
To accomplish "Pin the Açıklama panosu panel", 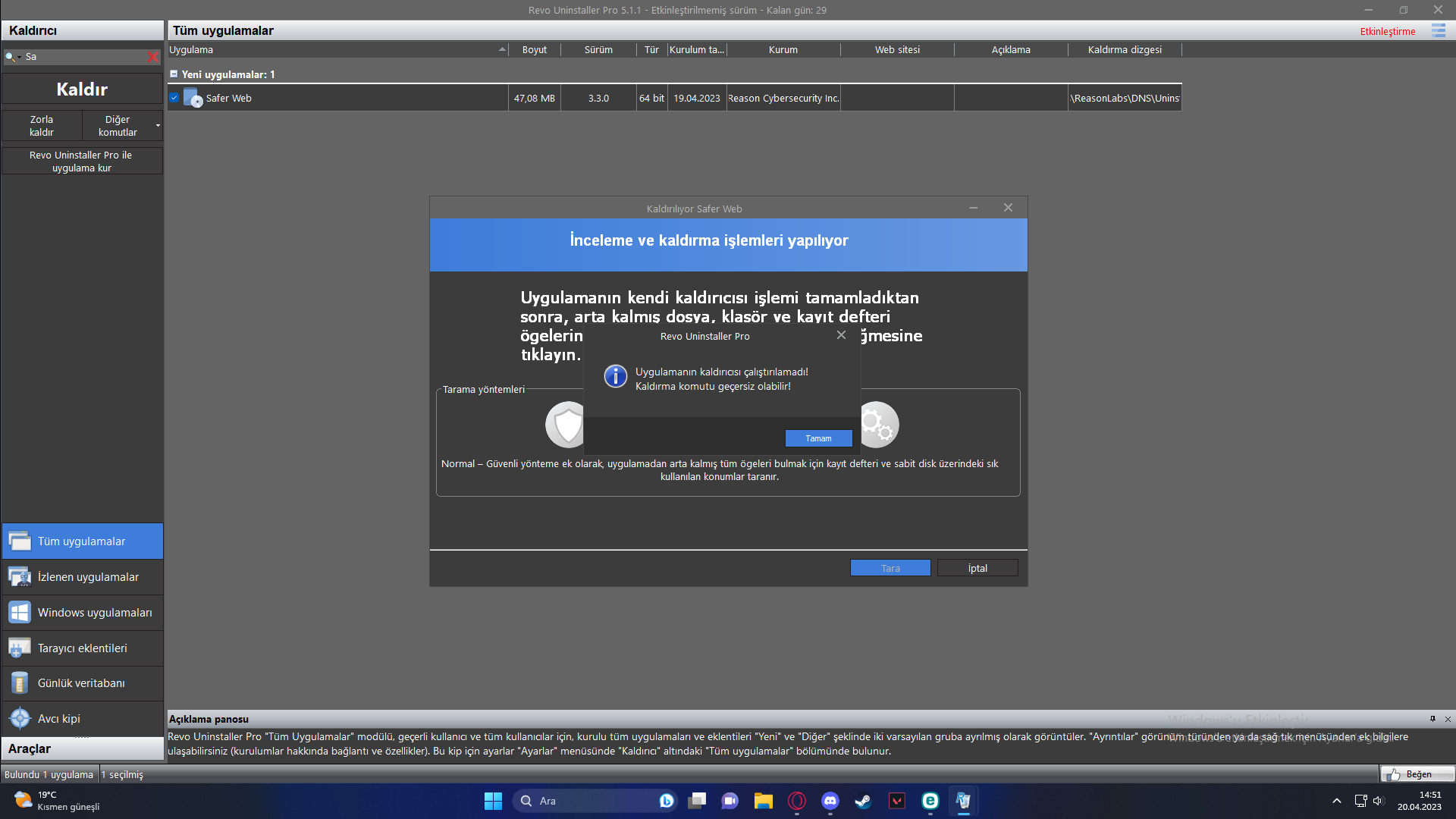I will (1432, 719).
